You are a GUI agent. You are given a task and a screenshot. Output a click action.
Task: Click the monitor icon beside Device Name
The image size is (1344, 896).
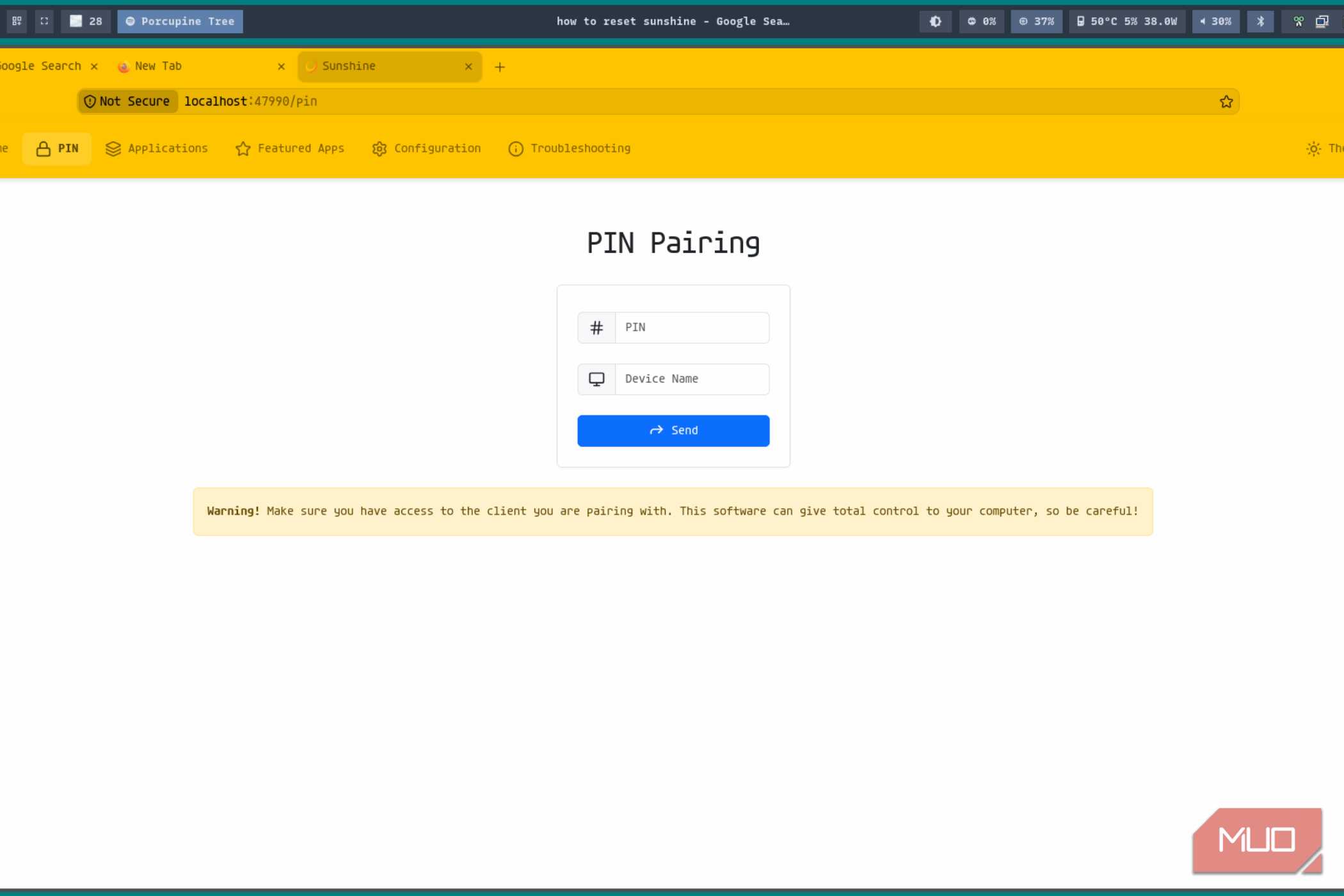coord(596,379)
